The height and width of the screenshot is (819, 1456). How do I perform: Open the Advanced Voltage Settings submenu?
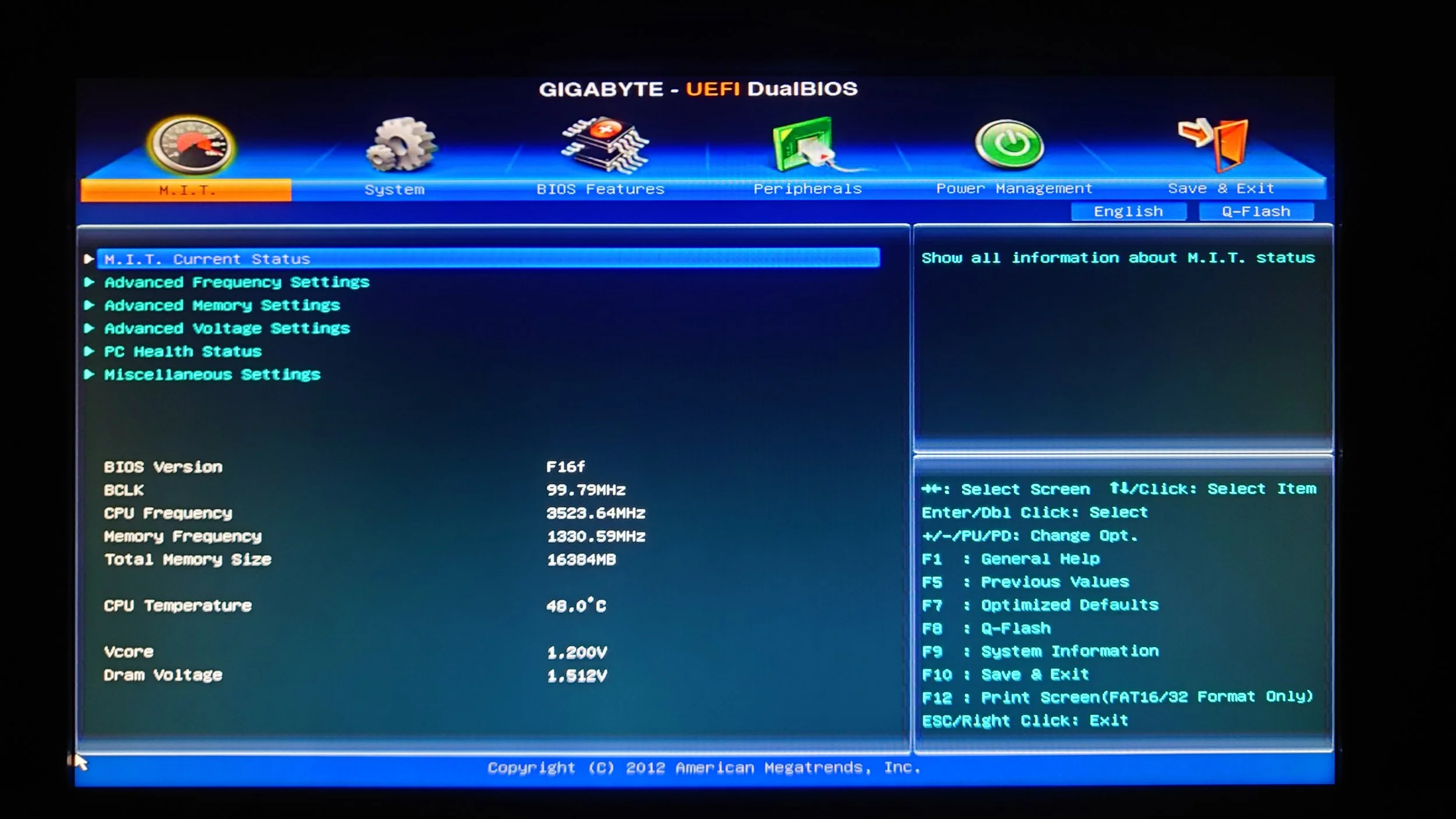(227, 329)
